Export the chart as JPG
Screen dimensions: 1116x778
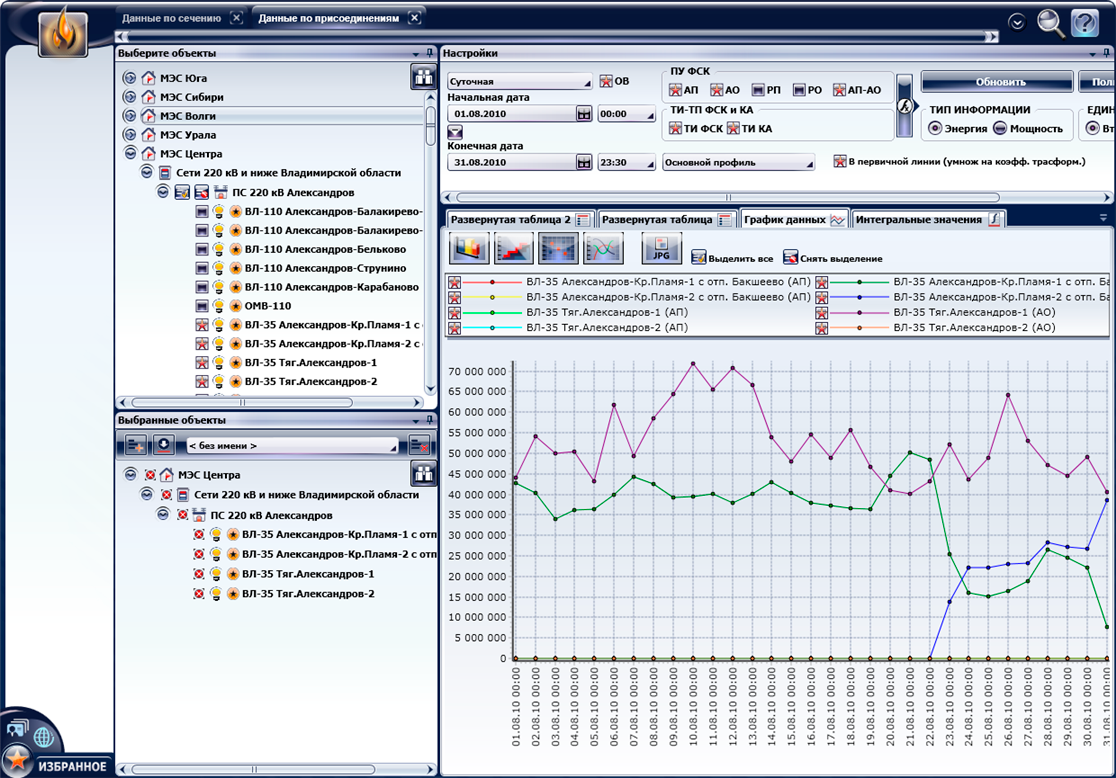[661, 248]
